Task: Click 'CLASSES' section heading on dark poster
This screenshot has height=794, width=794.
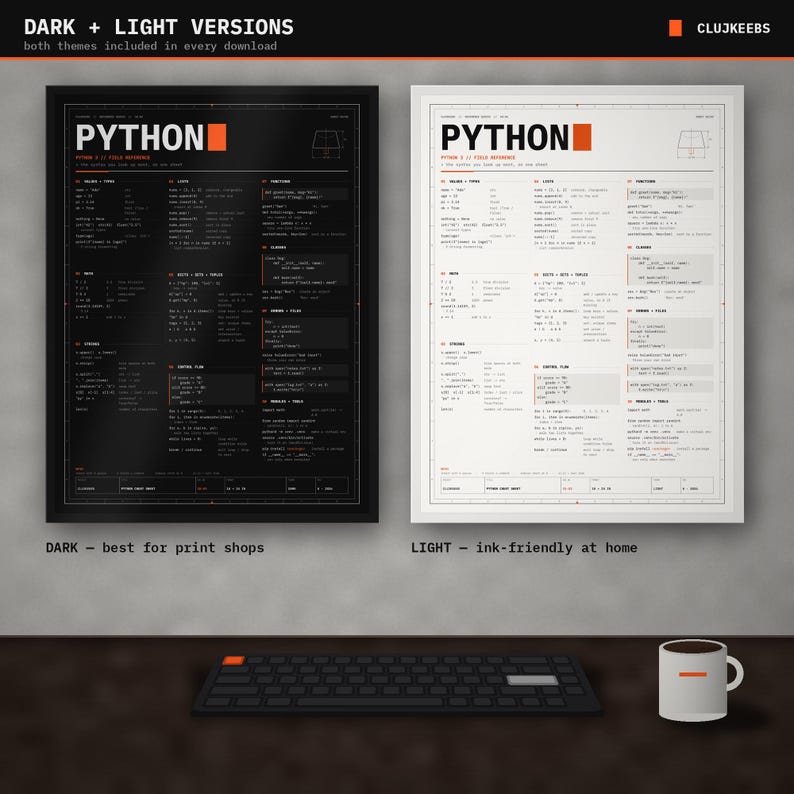Action: tap(278, 247)
